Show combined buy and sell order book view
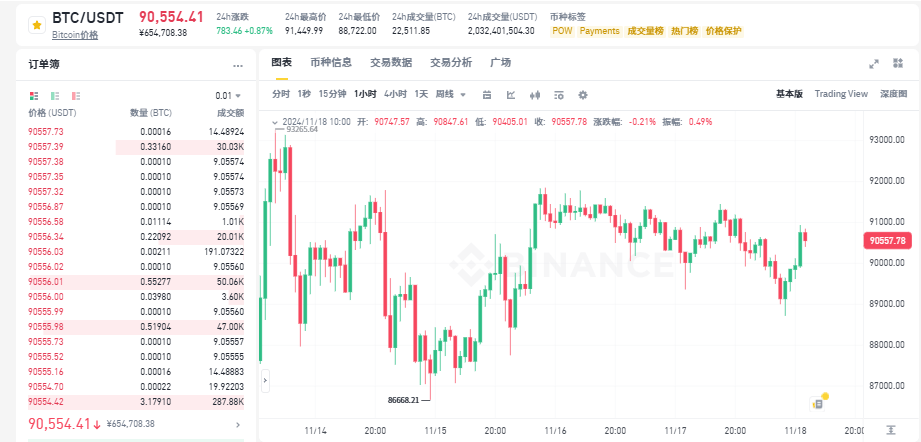 pyautogui.click(x=34, y=95)
